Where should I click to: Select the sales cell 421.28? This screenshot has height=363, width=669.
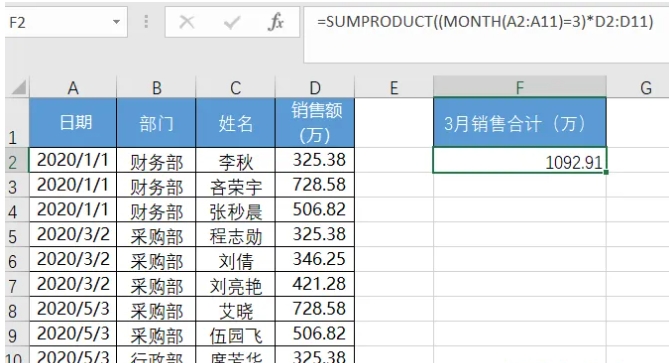[315, 284]
